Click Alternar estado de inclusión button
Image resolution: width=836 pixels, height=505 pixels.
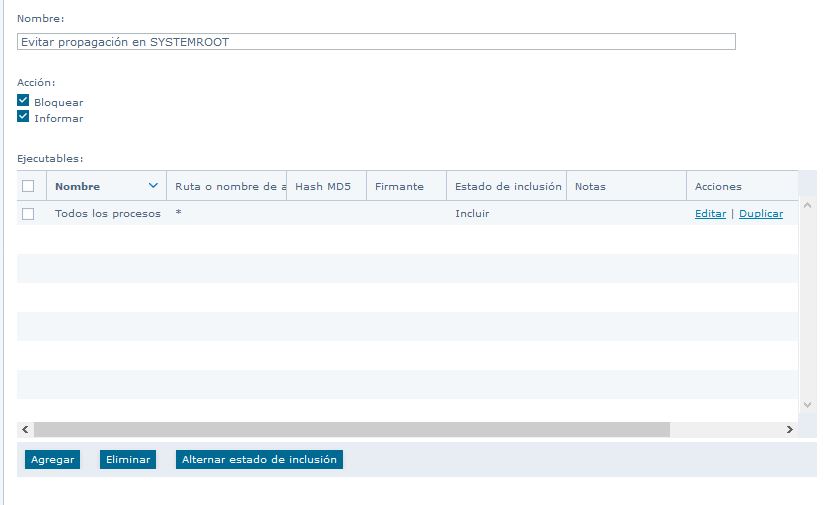[259, 459]
